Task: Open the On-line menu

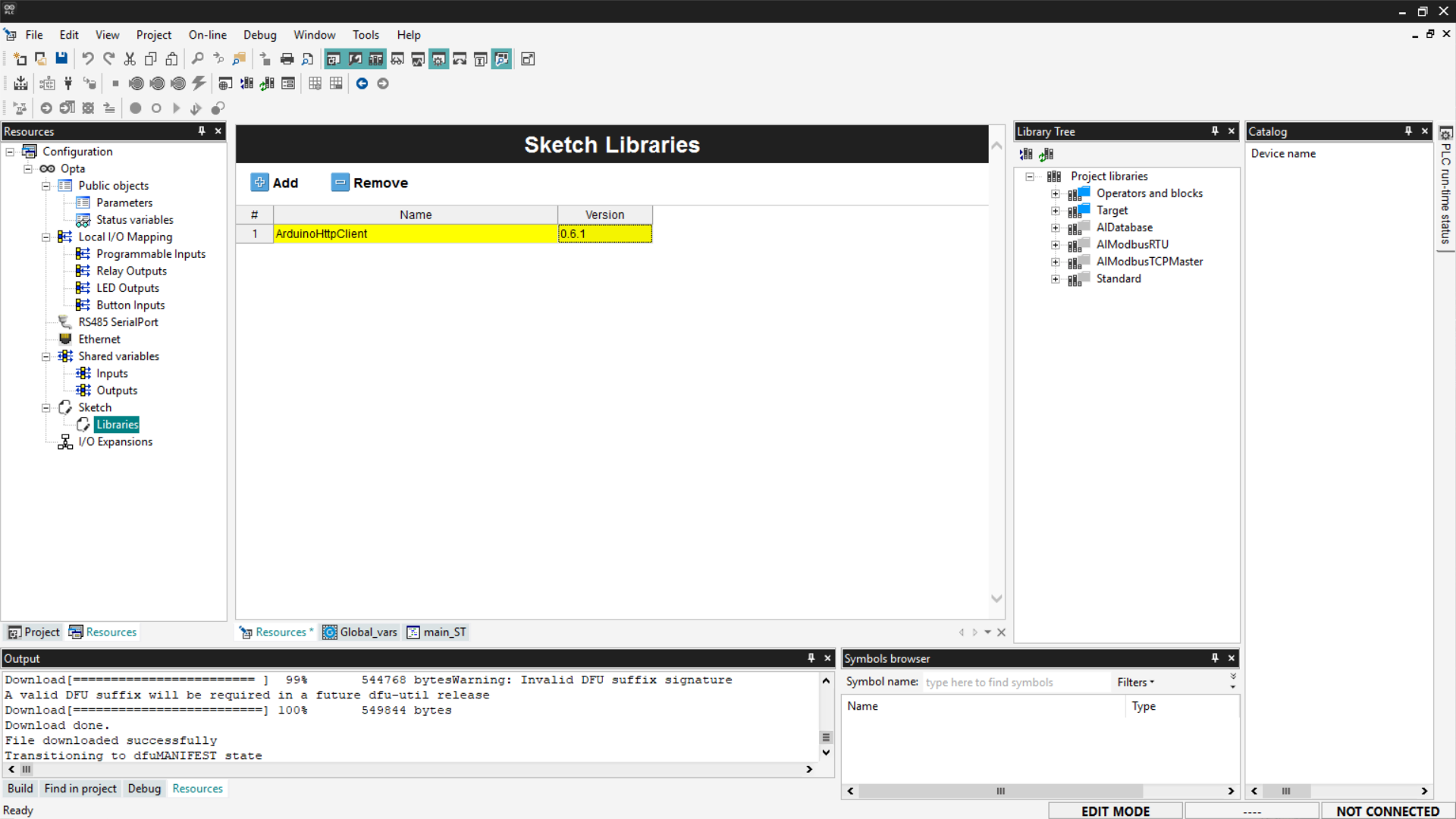Action: (207, 35)
